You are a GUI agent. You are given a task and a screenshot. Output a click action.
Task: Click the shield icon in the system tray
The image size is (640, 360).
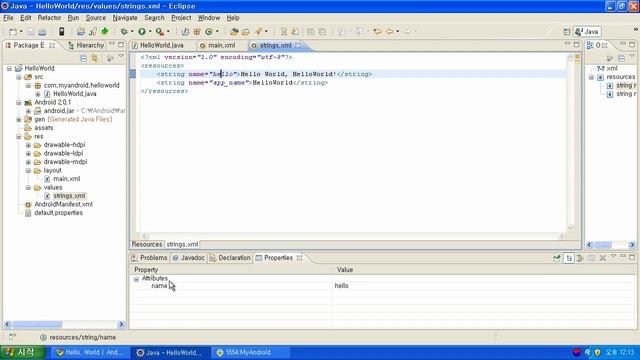click(598, 352)
